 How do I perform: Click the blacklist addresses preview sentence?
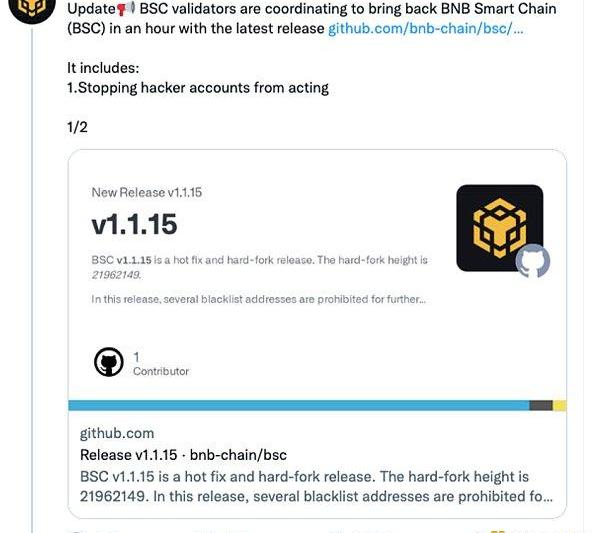[x=258, y=299]
